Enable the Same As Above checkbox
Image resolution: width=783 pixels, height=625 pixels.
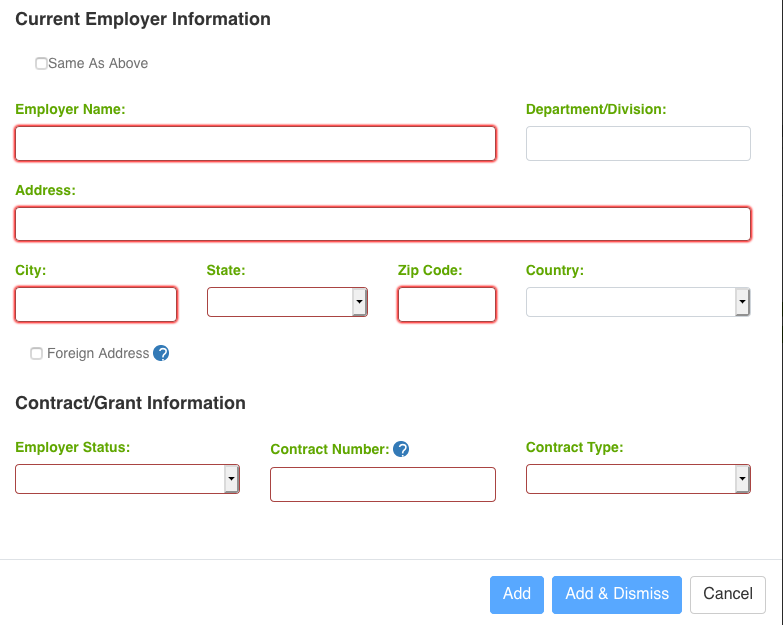[41, 63]
